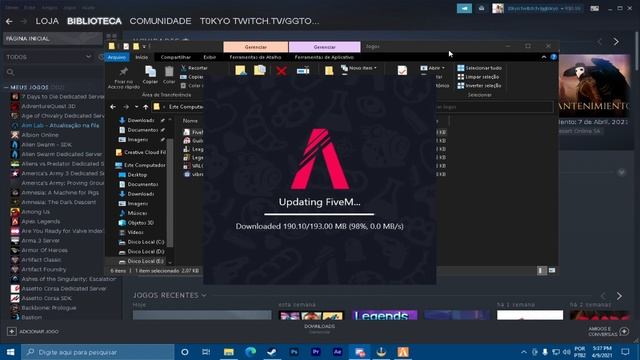Open the Exibir ribbon tab
The height and width of the screenshot is (360, 640).
pyautogui.click(x=209, y=57)
